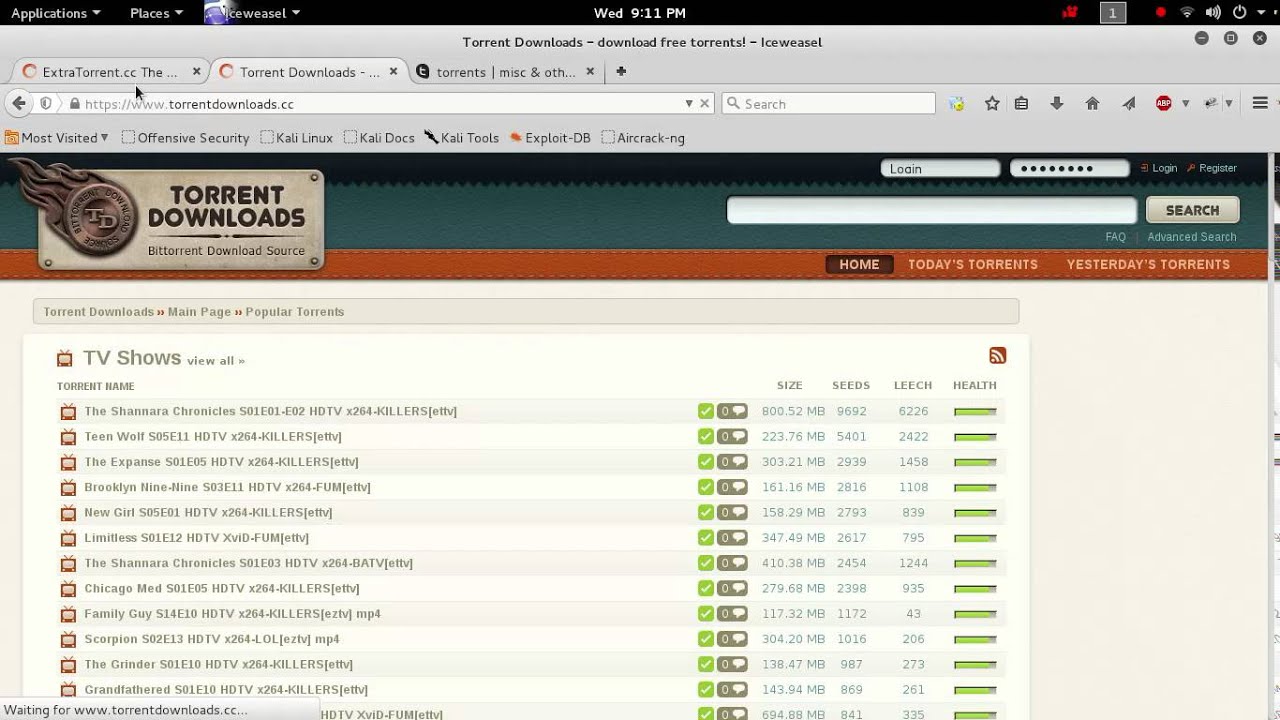Image resolution: width=1280 pixels, height=720 pixels.
Task: Click the browser back arrow button
Action: coord(18,103)
